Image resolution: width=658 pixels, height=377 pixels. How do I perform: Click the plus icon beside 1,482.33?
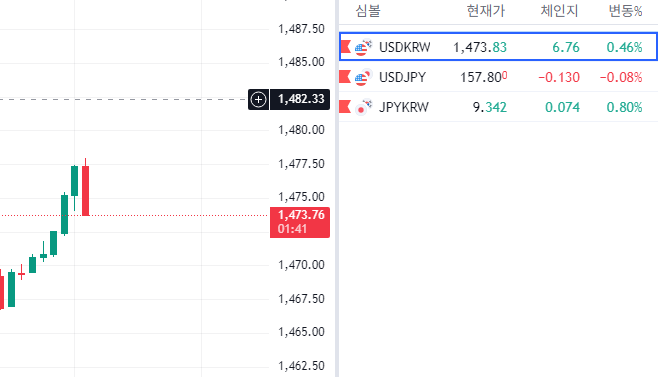pos(258,99)
